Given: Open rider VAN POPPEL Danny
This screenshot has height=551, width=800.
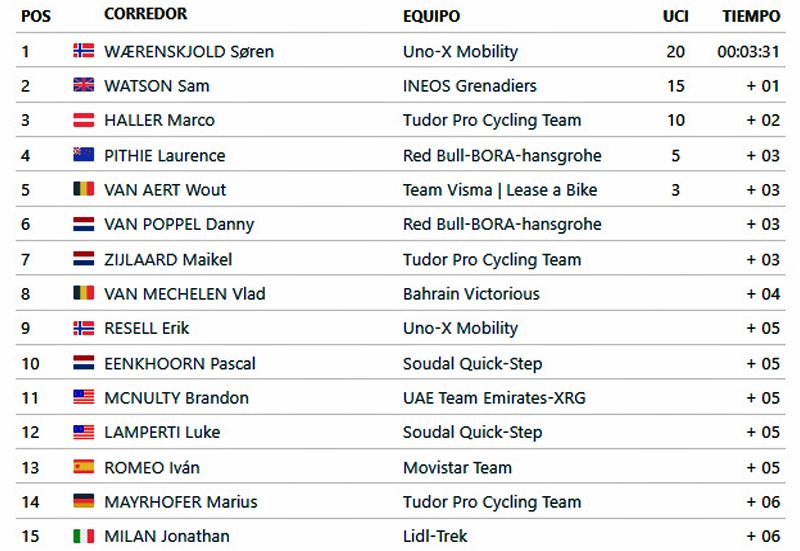Looking at the screenshot, I should pos(179,224).
